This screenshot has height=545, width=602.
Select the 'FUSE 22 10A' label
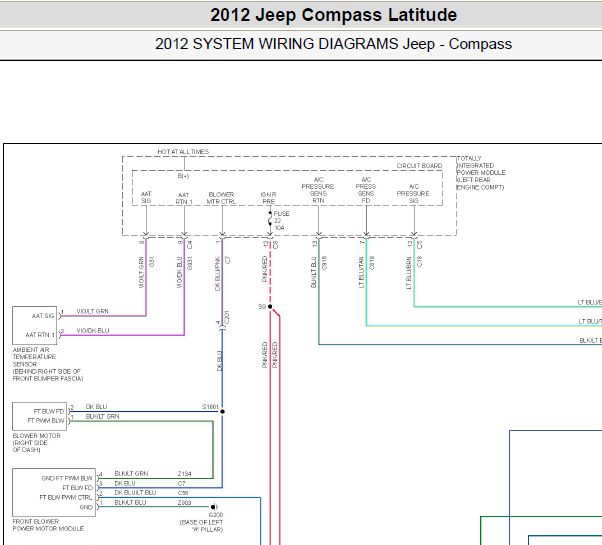[281, 221]
